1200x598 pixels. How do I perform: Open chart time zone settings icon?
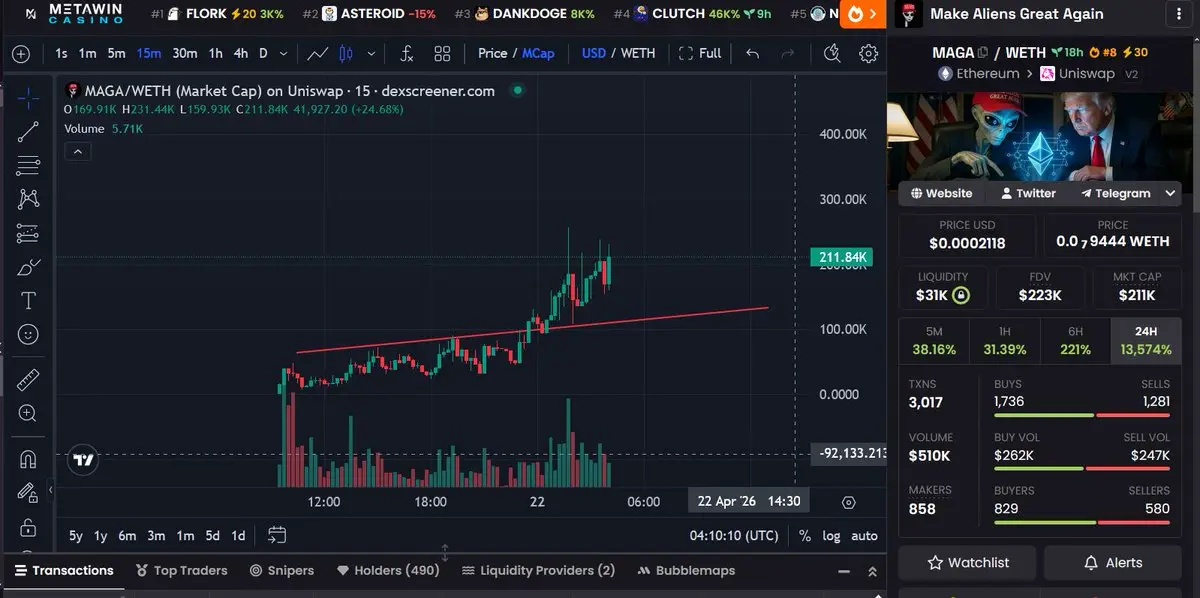pos(849,502)
